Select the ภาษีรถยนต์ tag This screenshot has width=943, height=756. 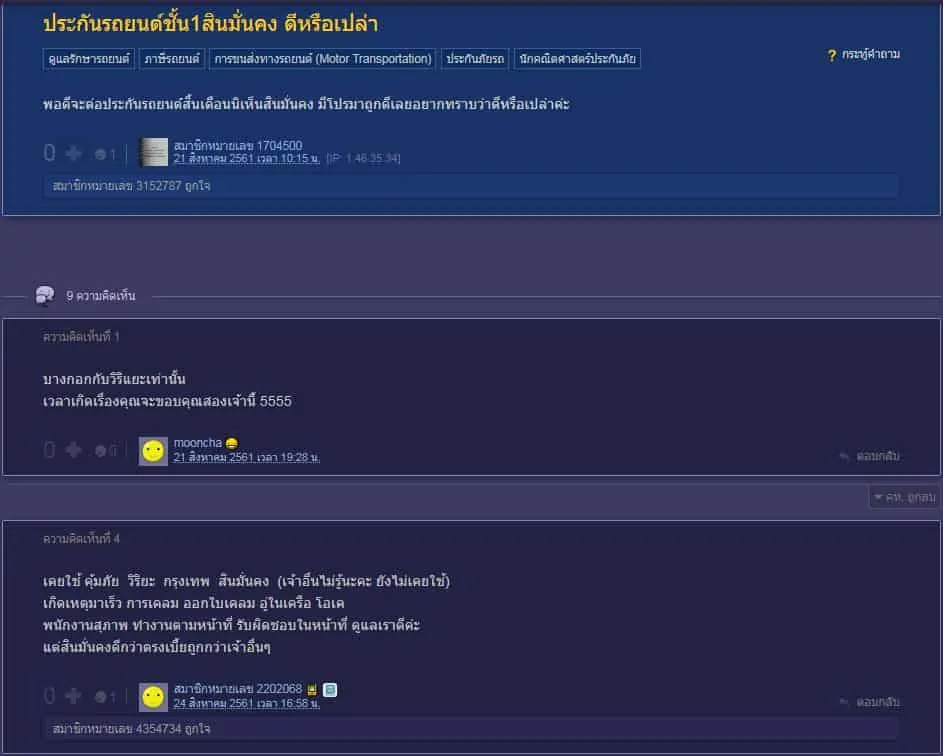(171, 59)
